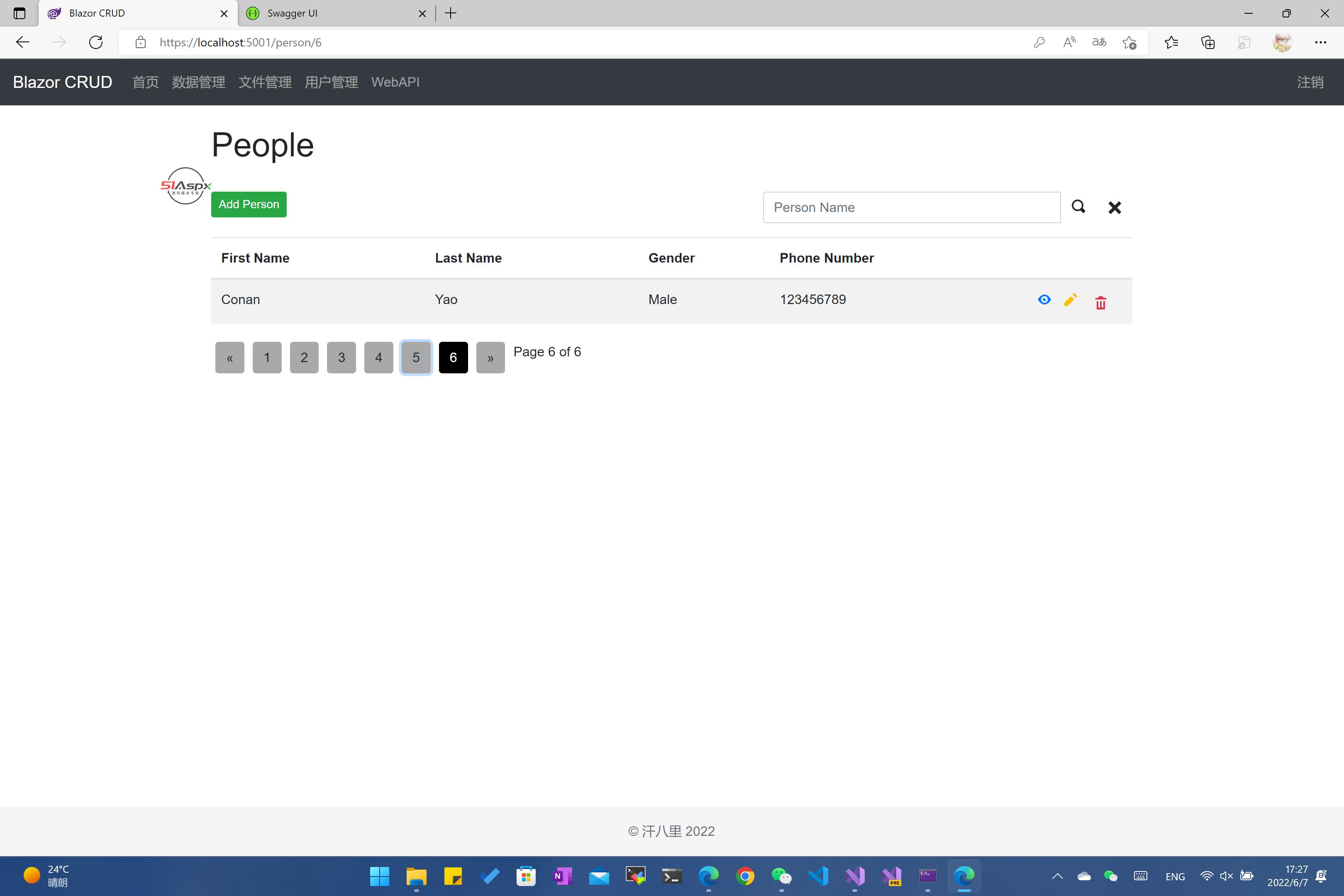This screenshot has width=1344, height=896.
Task: Refresh the browser page
Action: 96,42
